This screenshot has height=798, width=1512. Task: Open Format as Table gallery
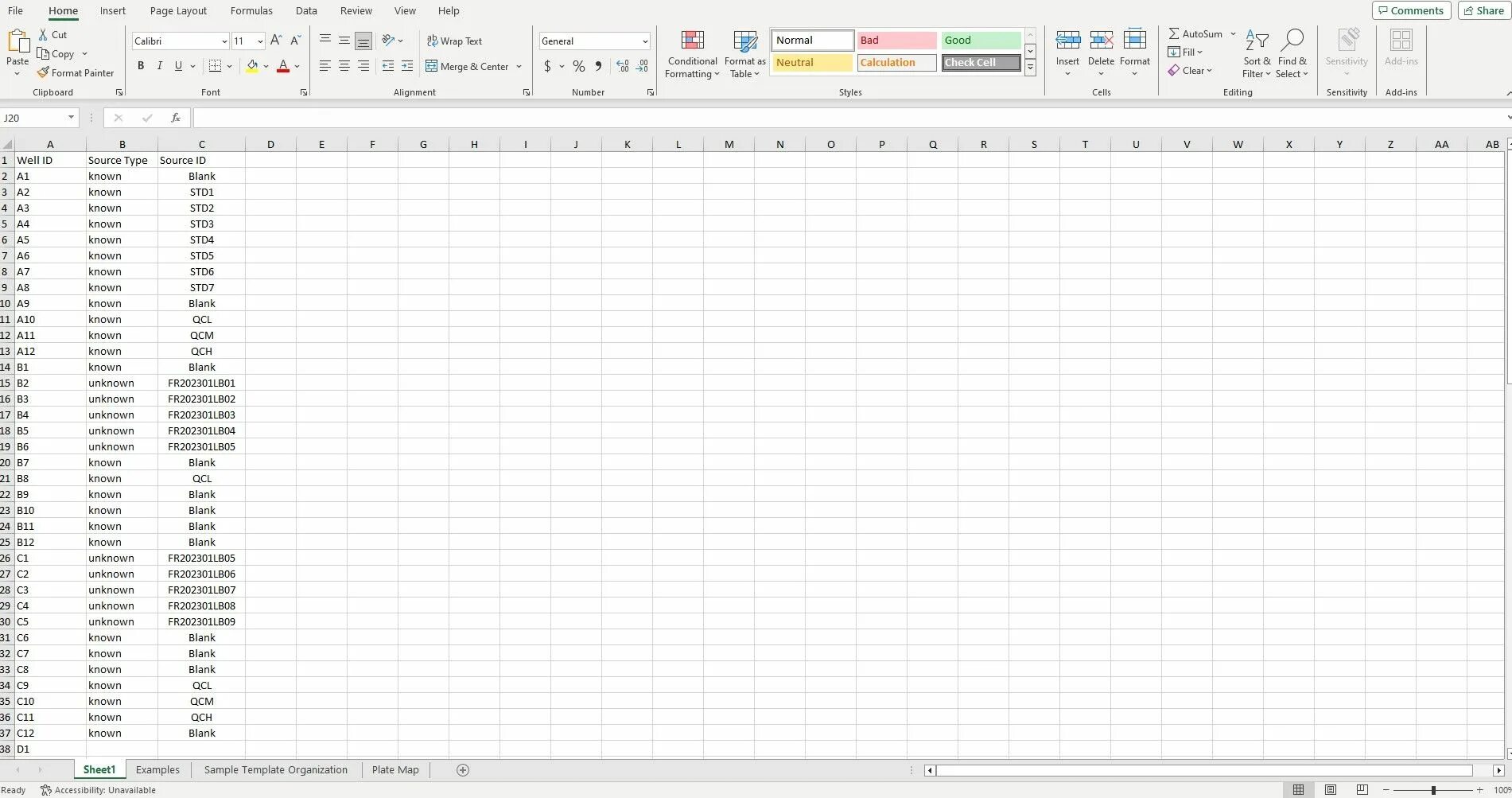(744, 54)
